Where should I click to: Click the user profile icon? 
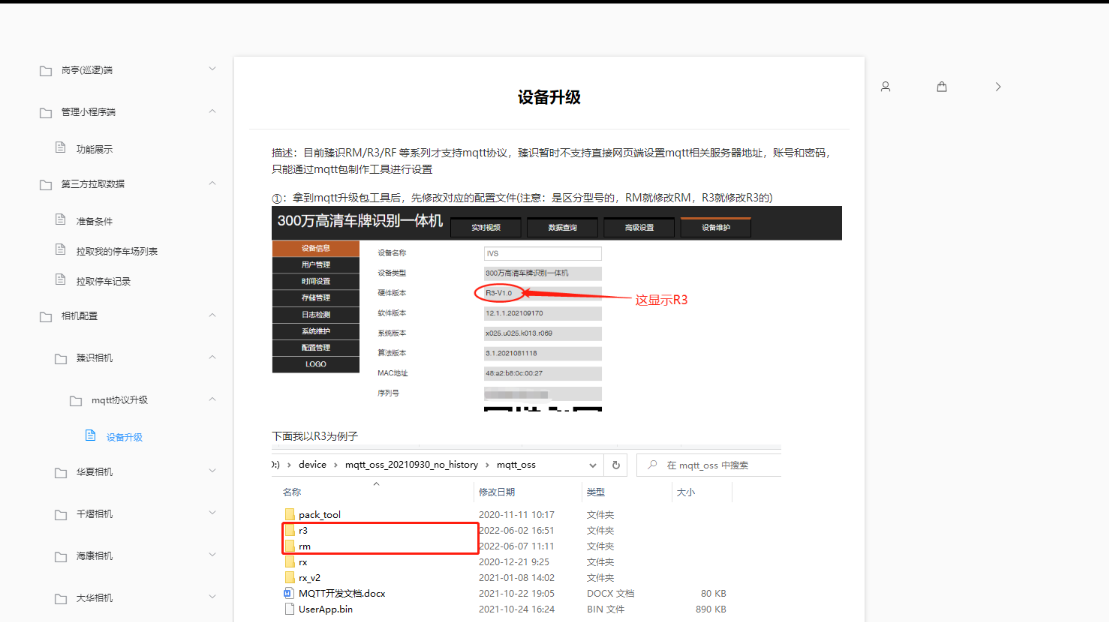pyautogui.click(x=886, y=86)
